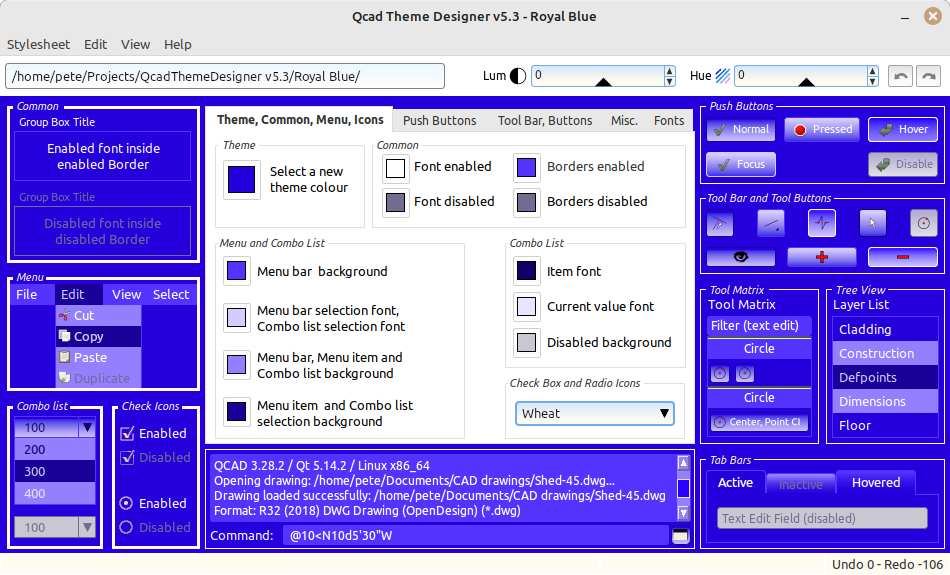Click the Copy menu entry
This screenshot has height=575, width=950.
pos(98,336)
